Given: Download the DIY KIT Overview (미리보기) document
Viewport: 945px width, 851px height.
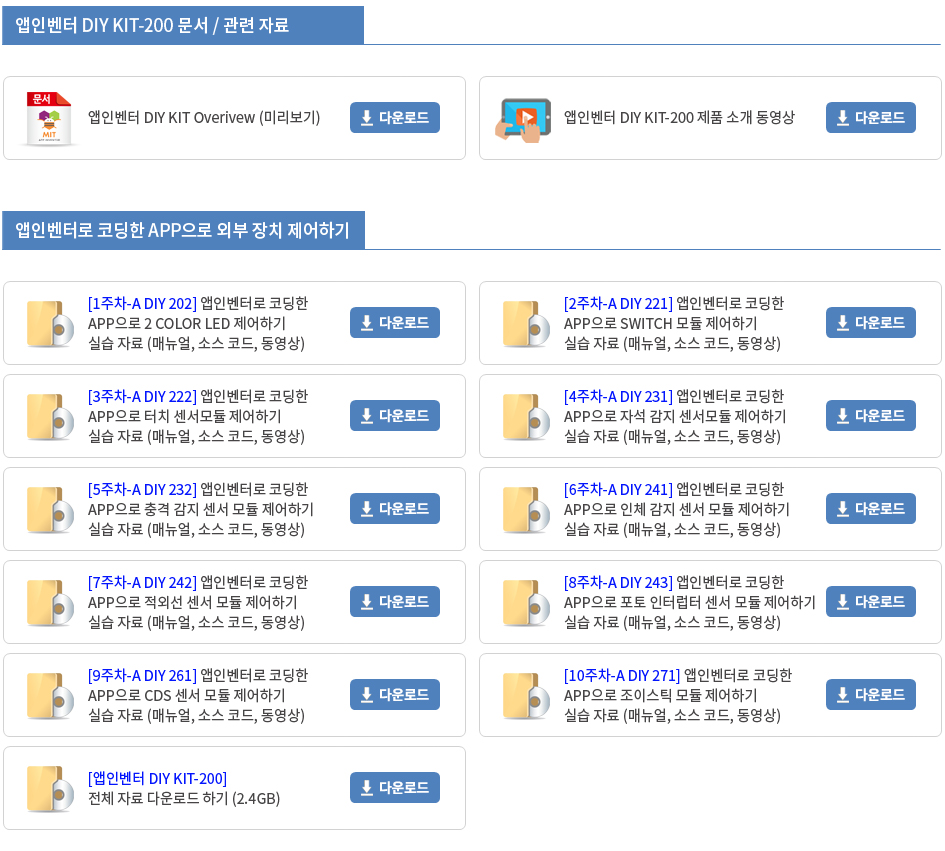Looking at the screenshot, I should click(x=395, y=118).
